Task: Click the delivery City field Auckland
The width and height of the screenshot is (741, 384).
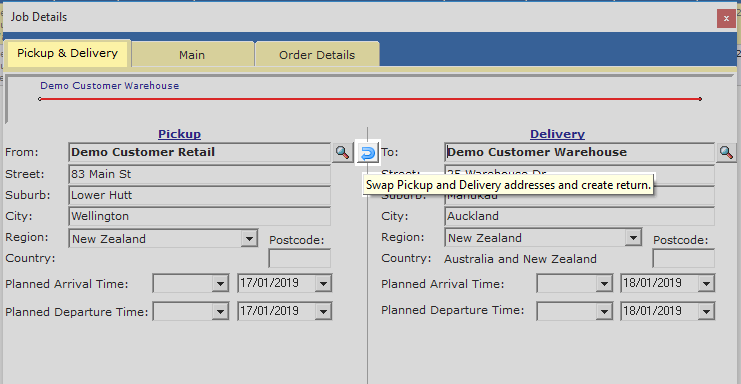Action: [580, 216]
